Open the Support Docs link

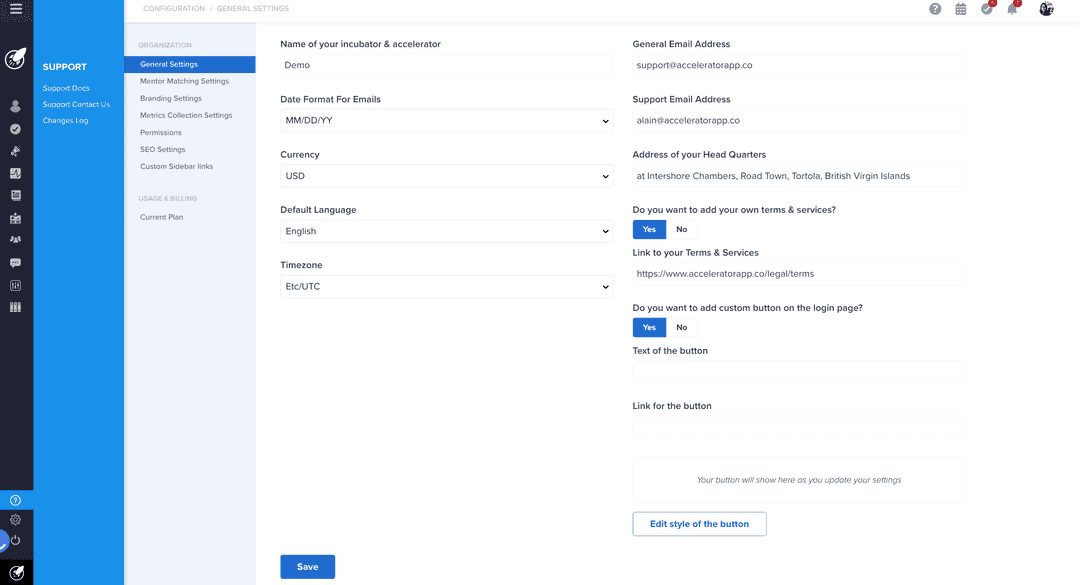66,88
